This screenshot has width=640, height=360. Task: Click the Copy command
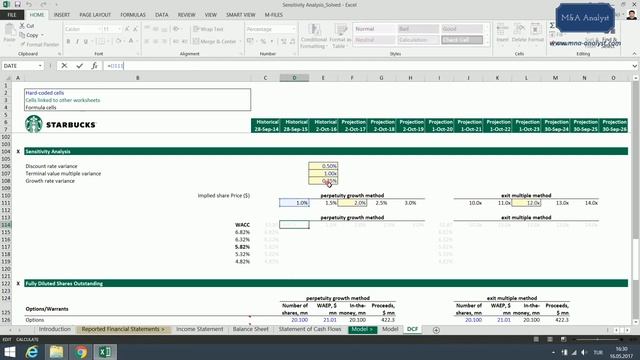(31, 35)
